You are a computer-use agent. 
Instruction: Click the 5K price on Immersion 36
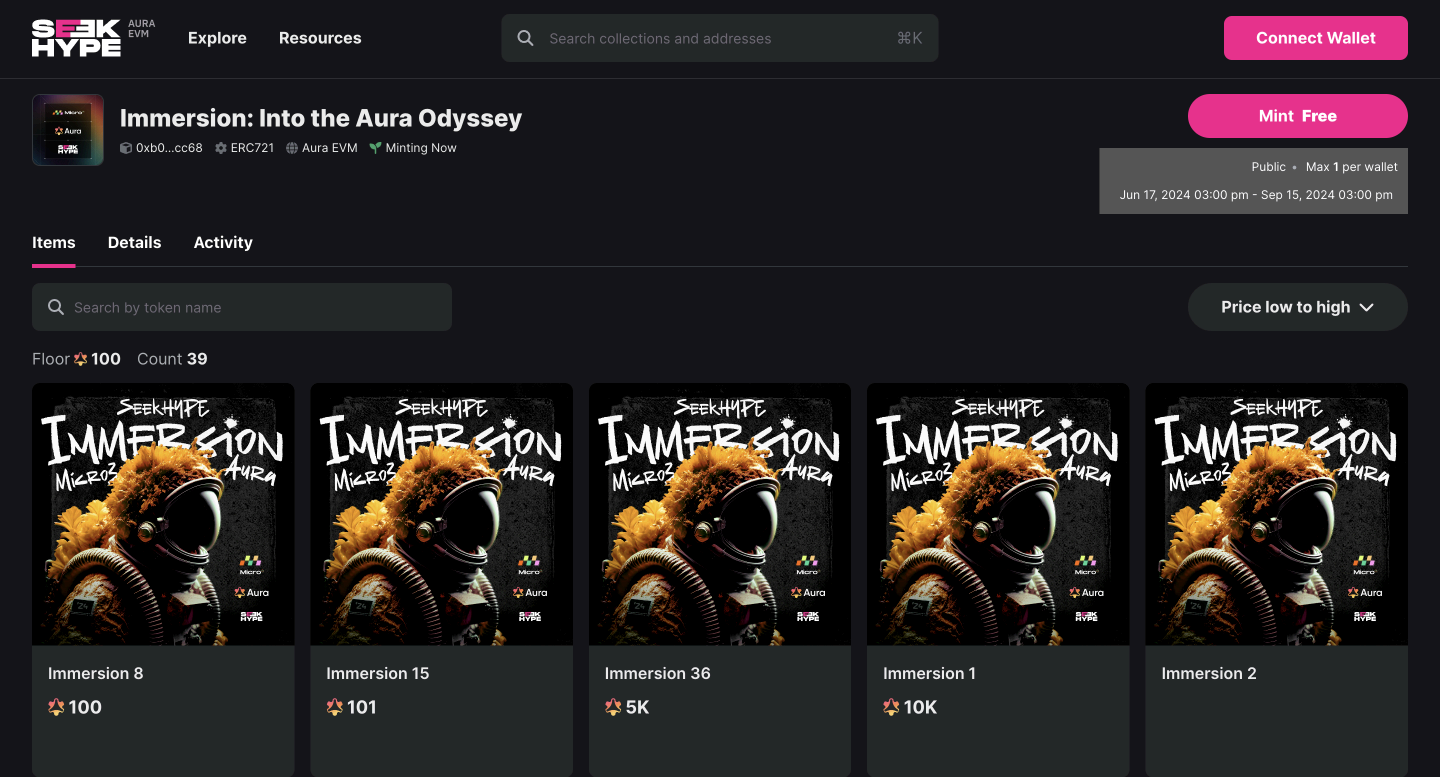[x=637, y=707]
